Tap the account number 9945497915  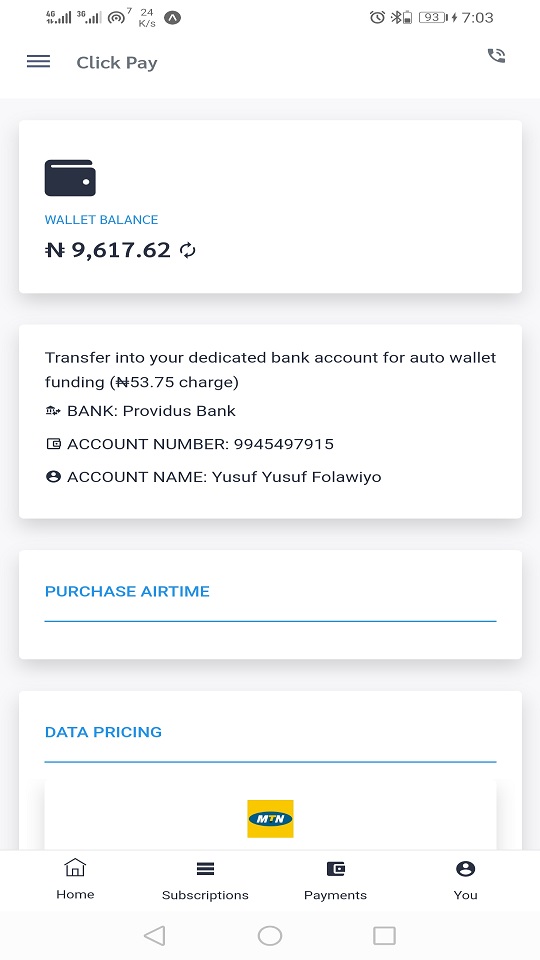pyautogui.click(x=283, y=444)
